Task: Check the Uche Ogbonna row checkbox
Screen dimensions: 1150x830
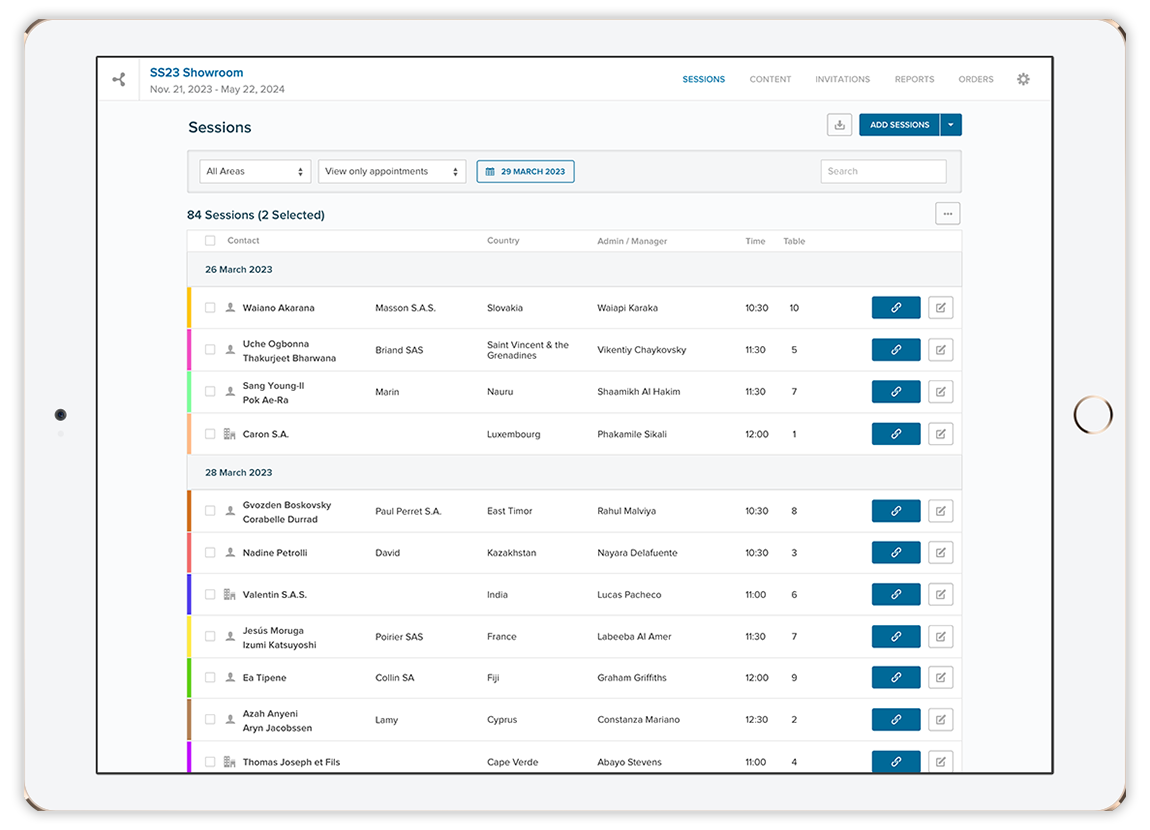Action: tap(210, 350)
